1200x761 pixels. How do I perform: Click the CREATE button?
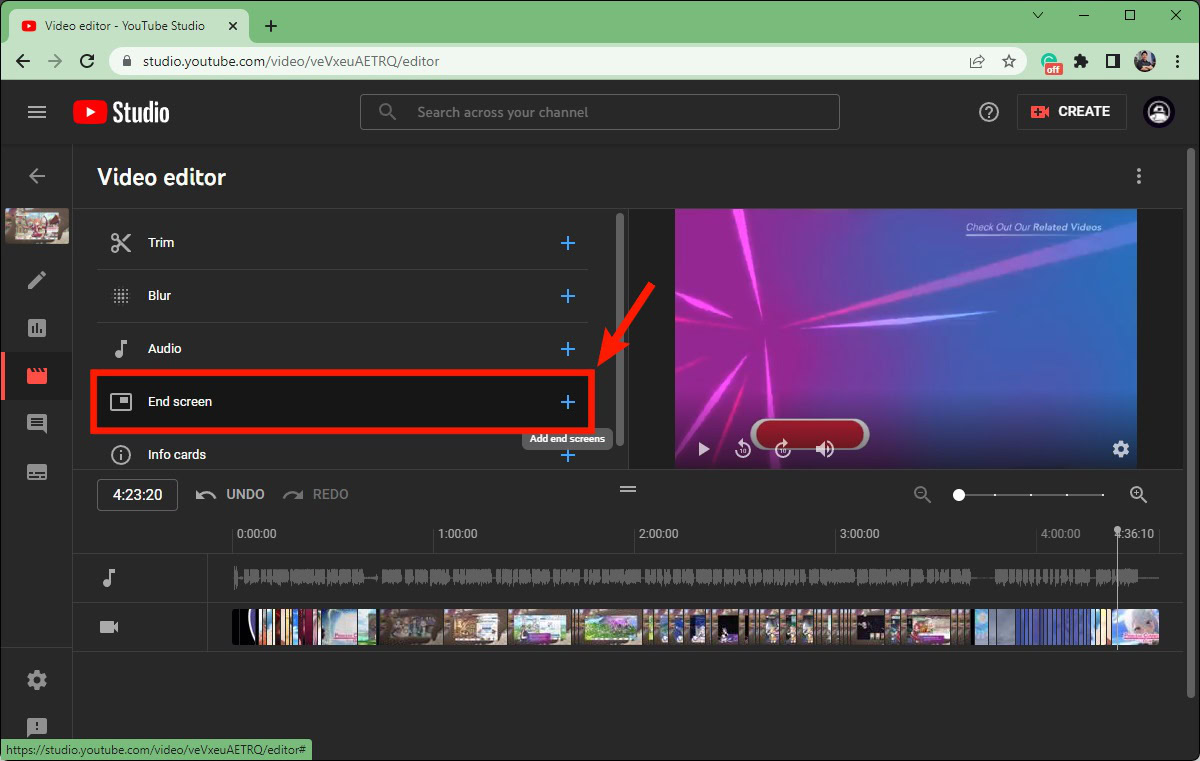[x=1071, y=112]
